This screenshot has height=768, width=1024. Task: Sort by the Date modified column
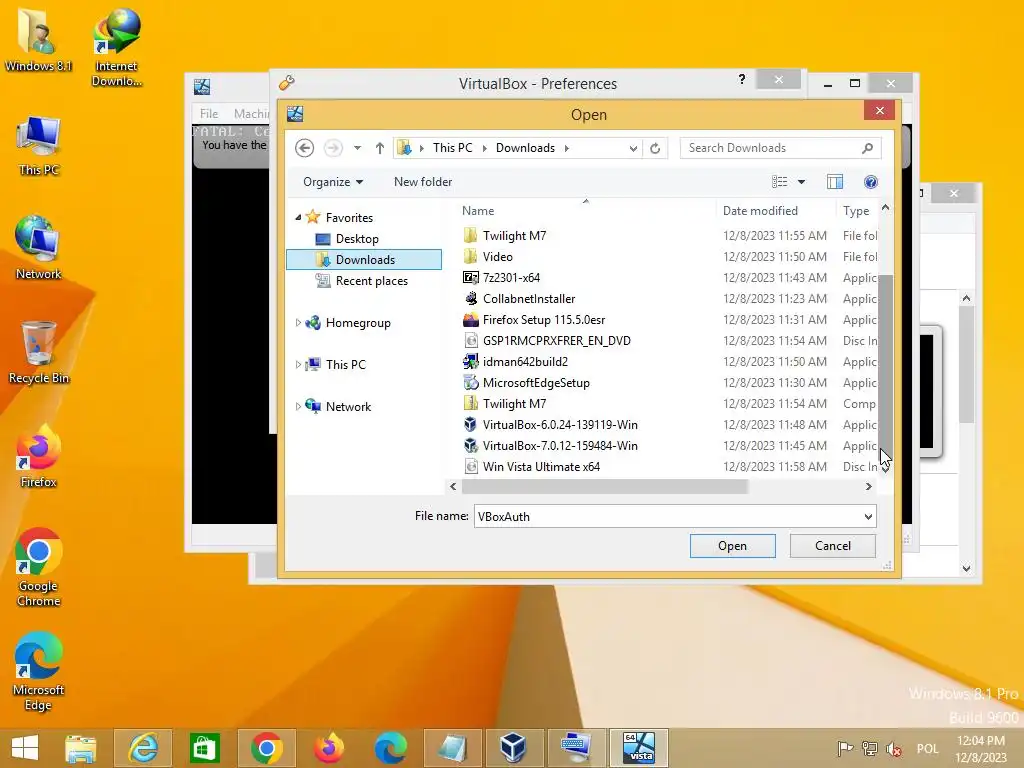click(x=760, y=211)
